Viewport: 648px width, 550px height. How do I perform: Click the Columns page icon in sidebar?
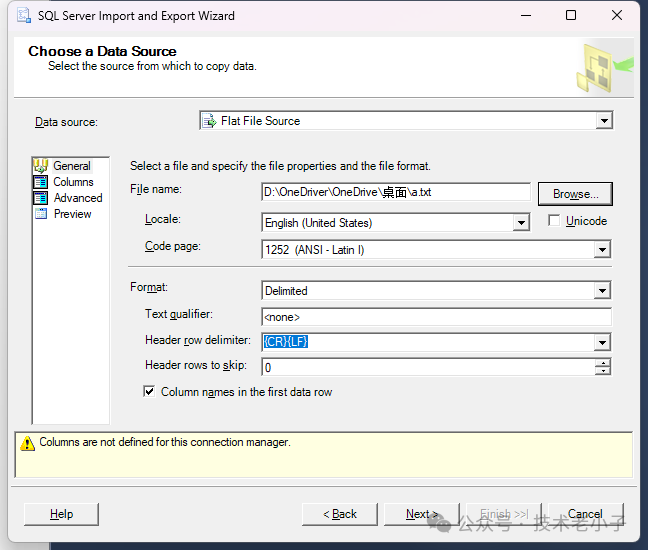41,182
